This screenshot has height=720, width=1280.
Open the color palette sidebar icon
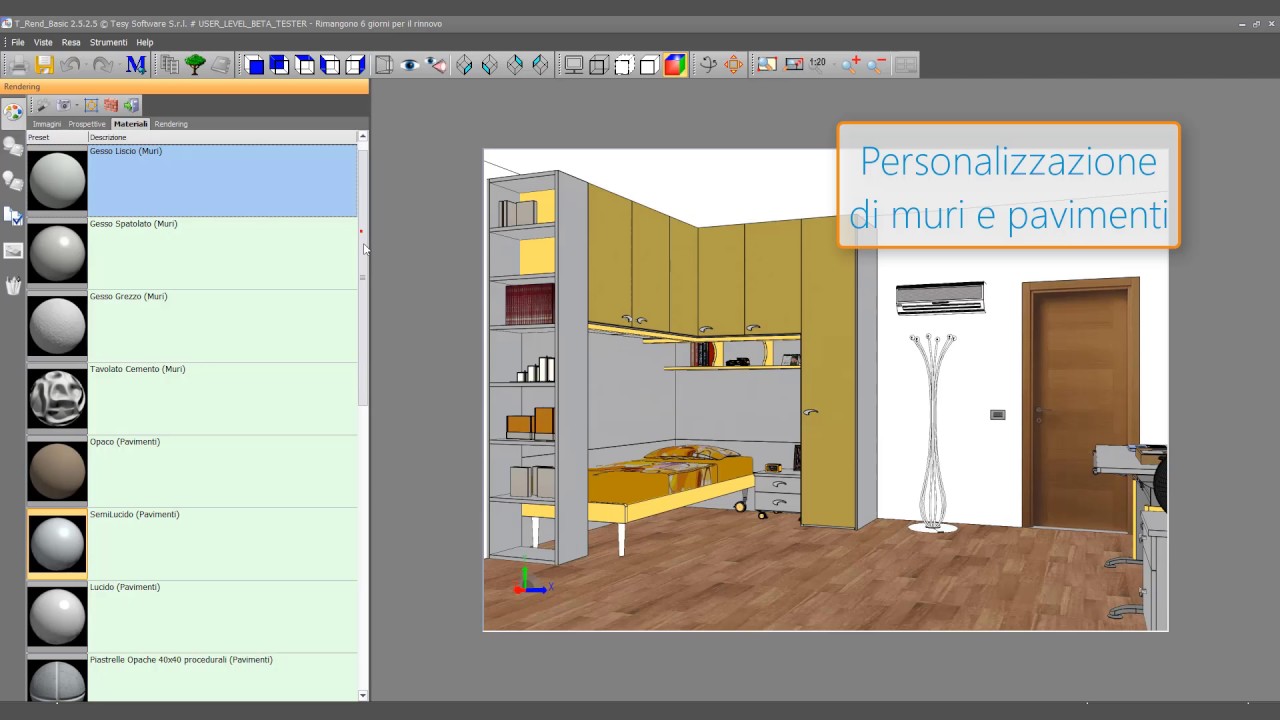pyautogui.click(x=13, y=112)
